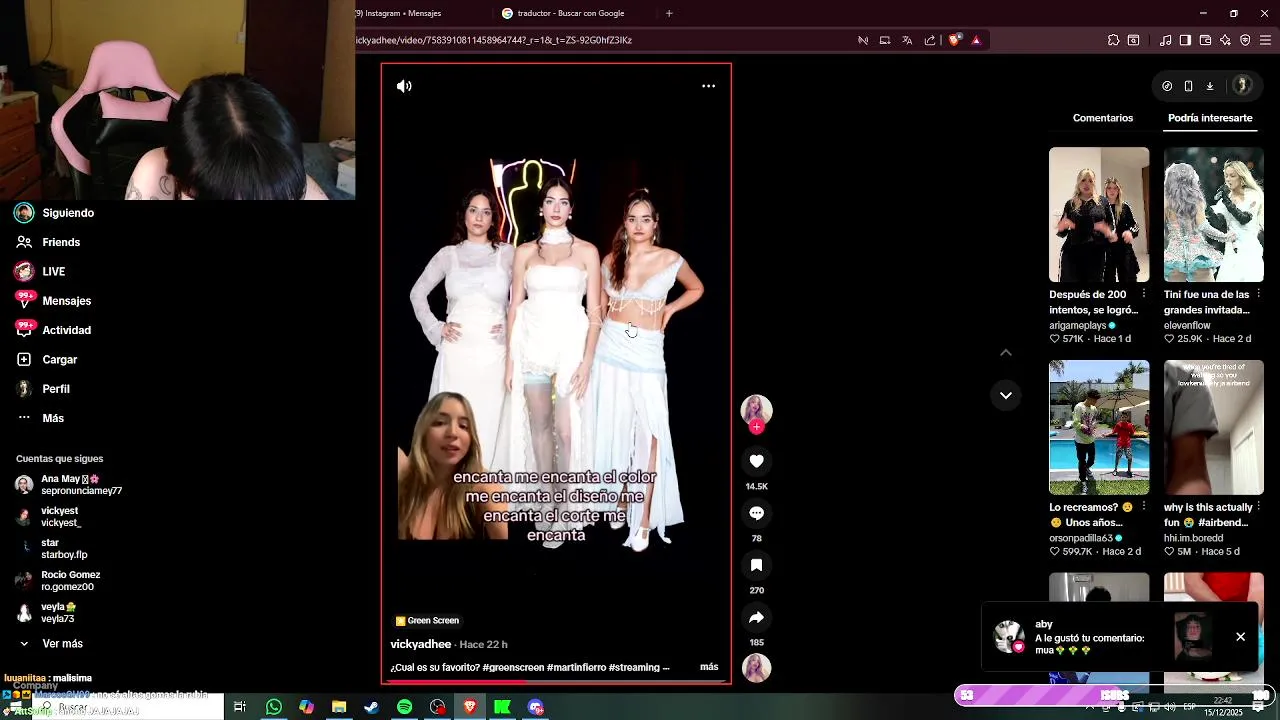Toggle the browser sidebar panel icon
1280x720 pixels.
1185,40
